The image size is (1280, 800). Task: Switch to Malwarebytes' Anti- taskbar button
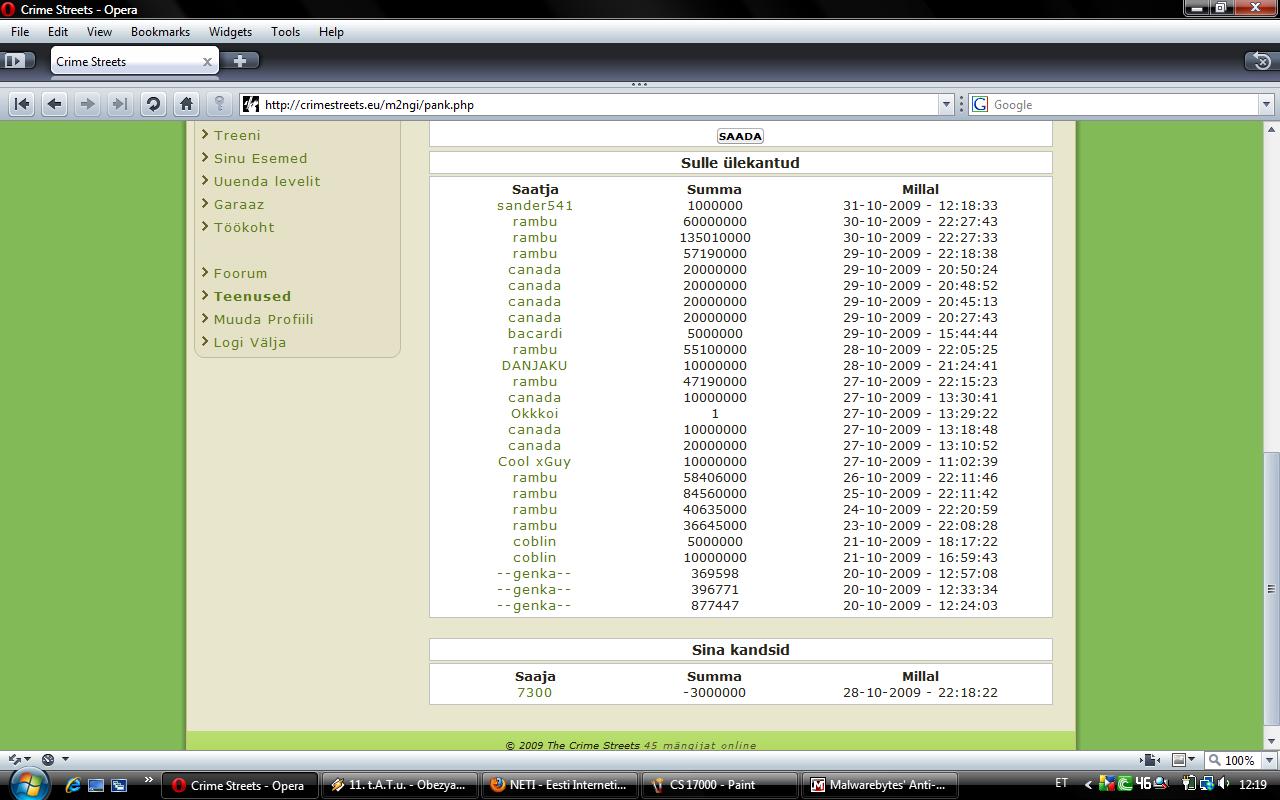pos(880,785)
